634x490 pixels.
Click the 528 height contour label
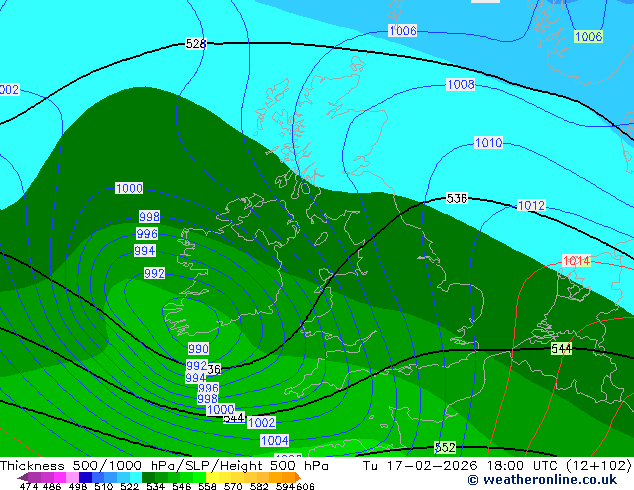tap(196, 44)
